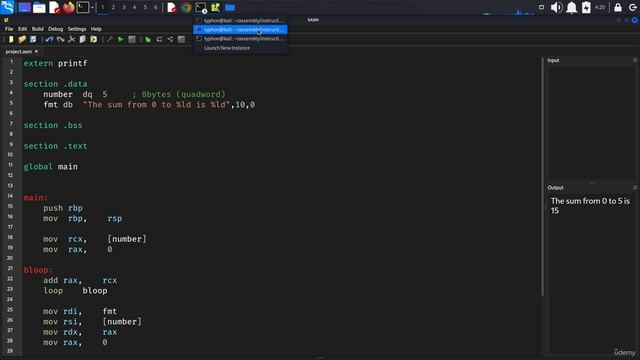Detach the Input panel with its corner button

(x=635, y=60)
